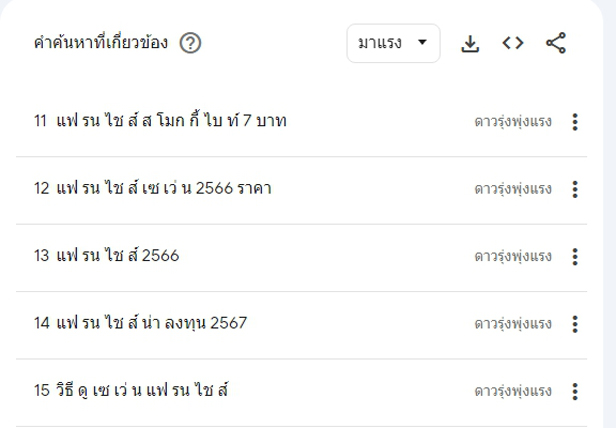Select query 15 วิธีดูเซเว่นแฟรนไชส์
Screen dimensions: 616x428
tap(131, 390)
